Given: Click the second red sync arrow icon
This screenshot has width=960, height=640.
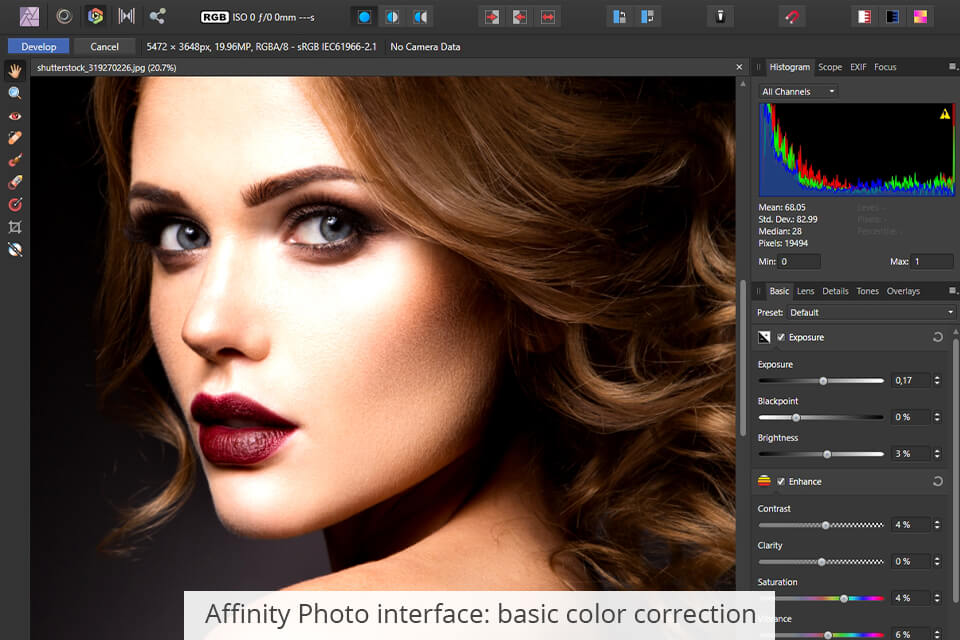Looking at the screenshot, I should tap(520, 17).
